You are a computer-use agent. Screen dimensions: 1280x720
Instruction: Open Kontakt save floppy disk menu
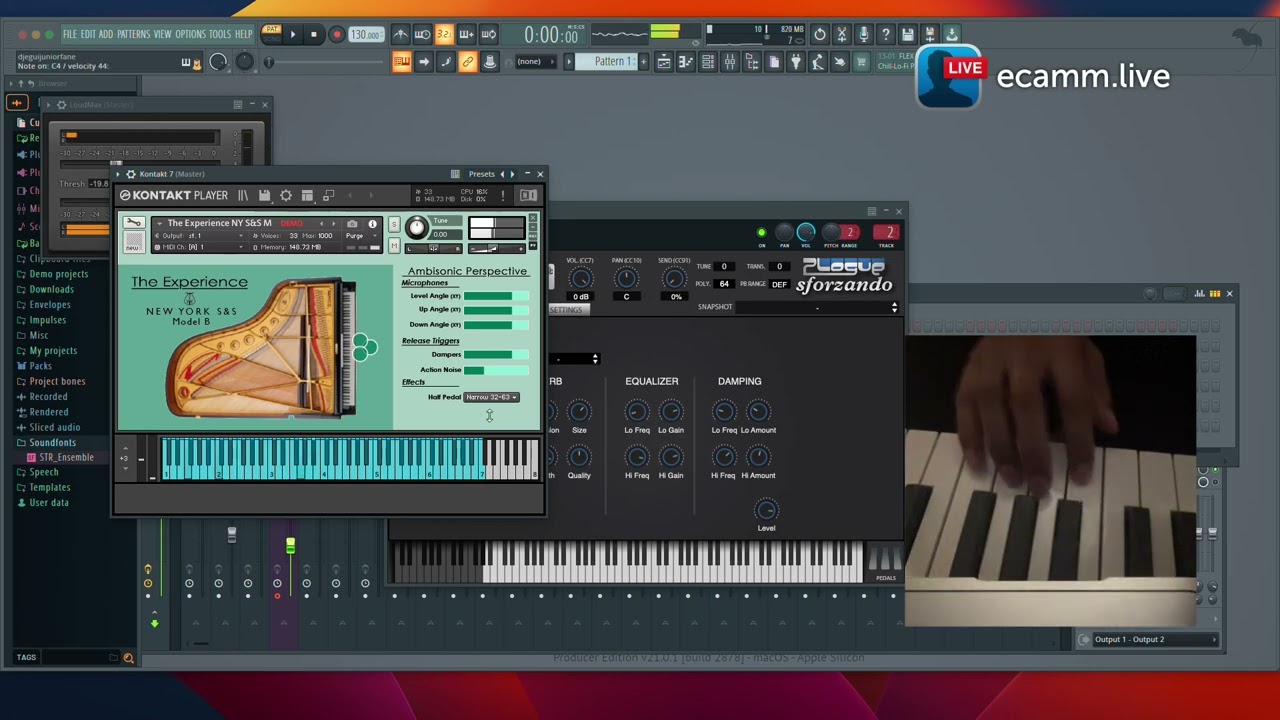[x=264, y=195]
